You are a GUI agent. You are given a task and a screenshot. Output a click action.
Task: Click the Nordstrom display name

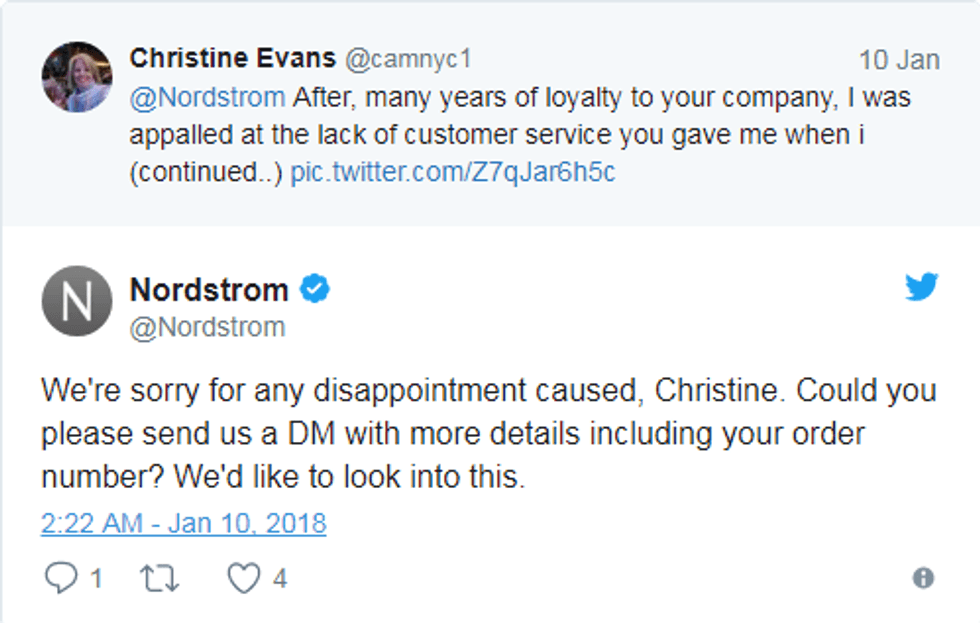point(208,290)
